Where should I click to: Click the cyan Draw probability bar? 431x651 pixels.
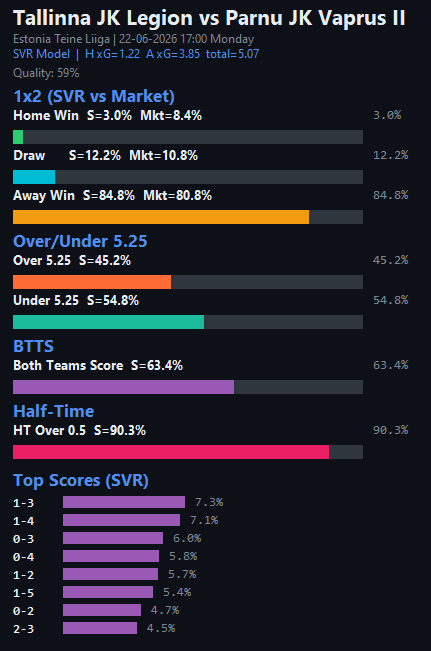coord(34,177)
